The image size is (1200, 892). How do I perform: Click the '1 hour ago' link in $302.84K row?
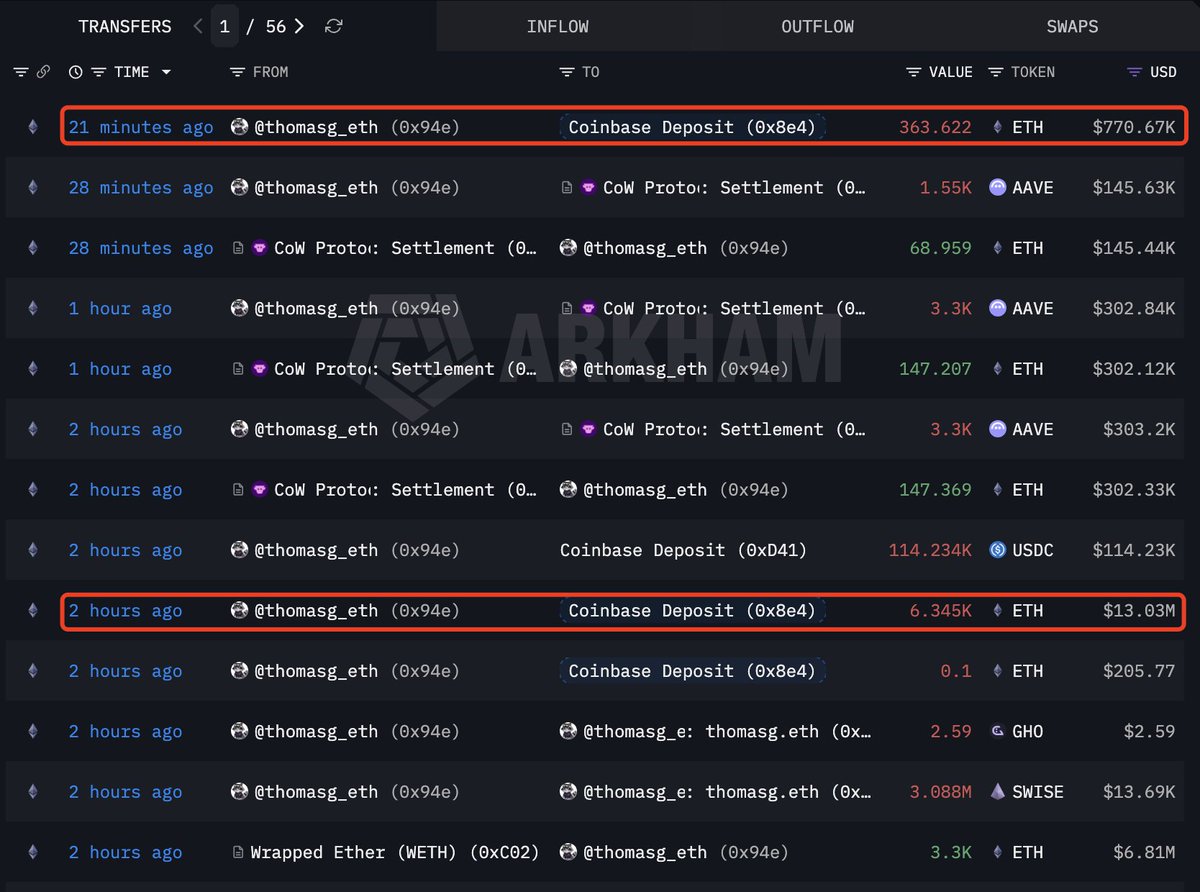(120, 308)
